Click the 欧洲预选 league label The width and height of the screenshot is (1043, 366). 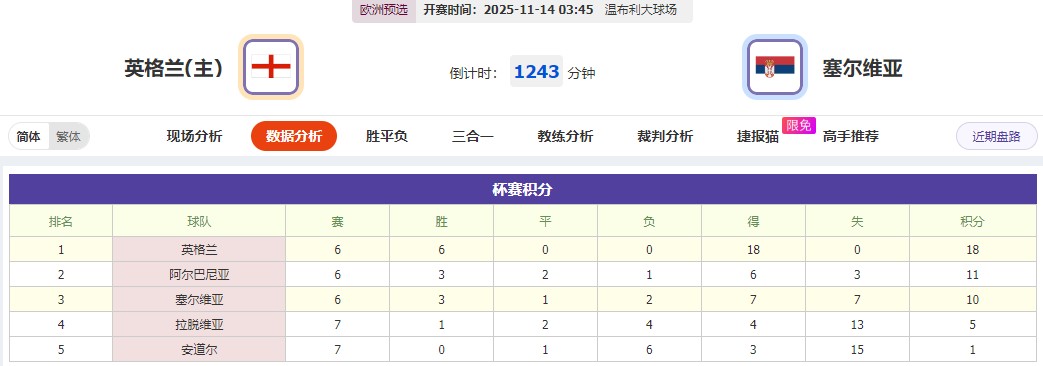[x=384, y=10]
